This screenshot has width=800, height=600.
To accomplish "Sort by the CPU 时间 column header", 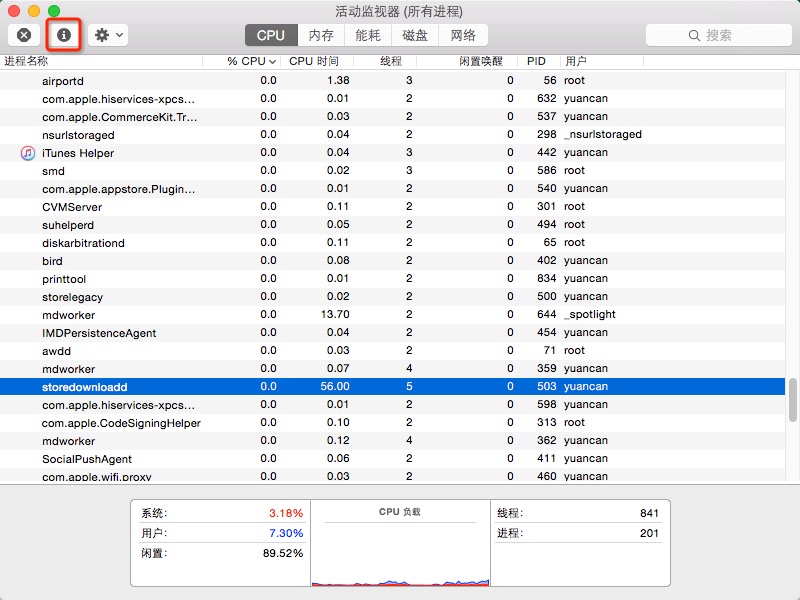I will click(317, 61).
